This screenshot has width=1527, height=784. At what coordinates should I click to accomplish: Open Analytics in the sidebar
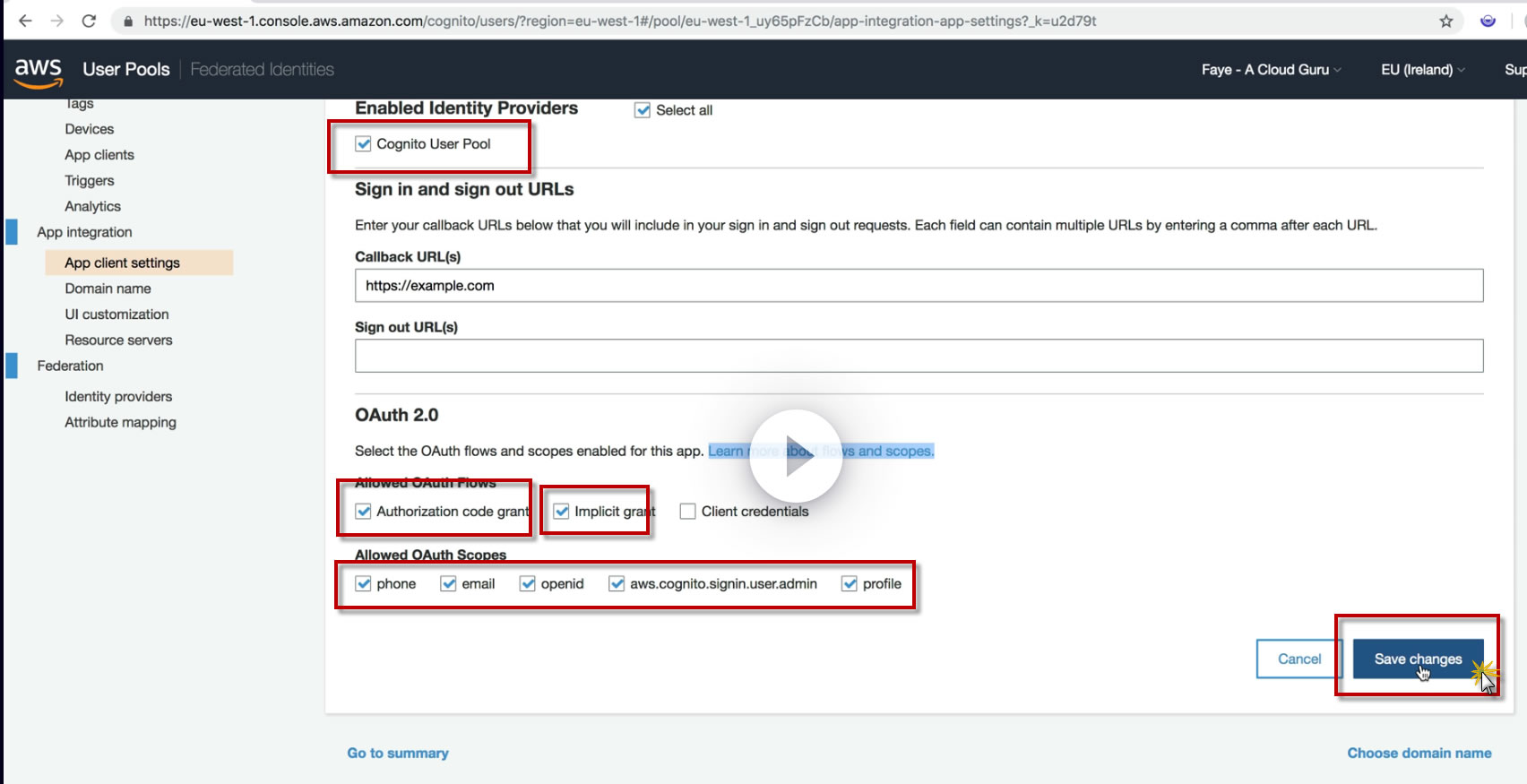tap(92, 206)
